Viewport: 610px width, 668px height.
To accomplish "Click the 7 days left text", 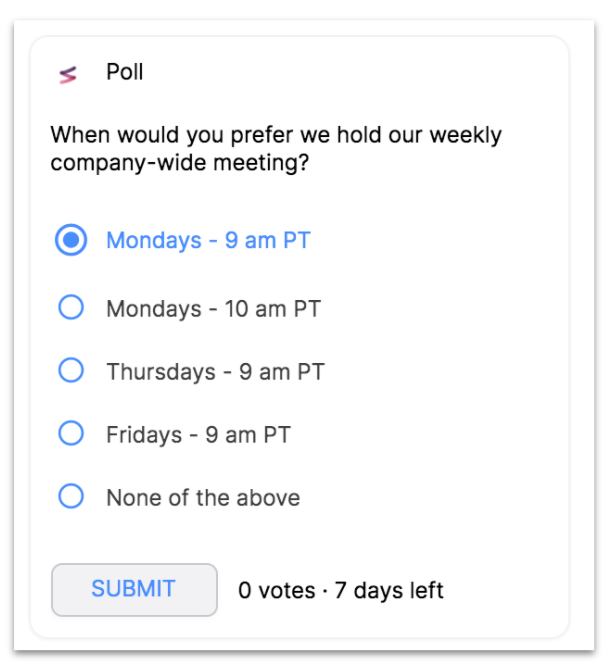I will pyautogui.click(x=389, y=590).
